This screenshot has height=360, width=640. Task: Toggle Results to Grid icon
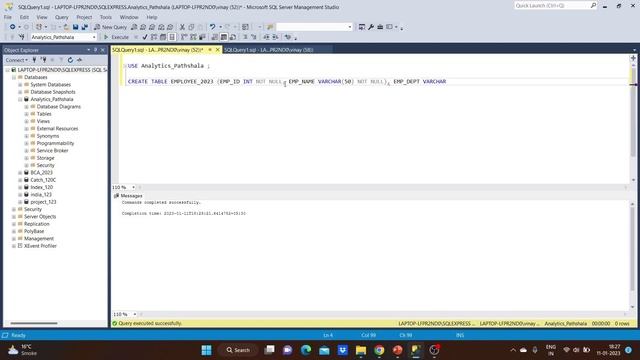[224, 37]
